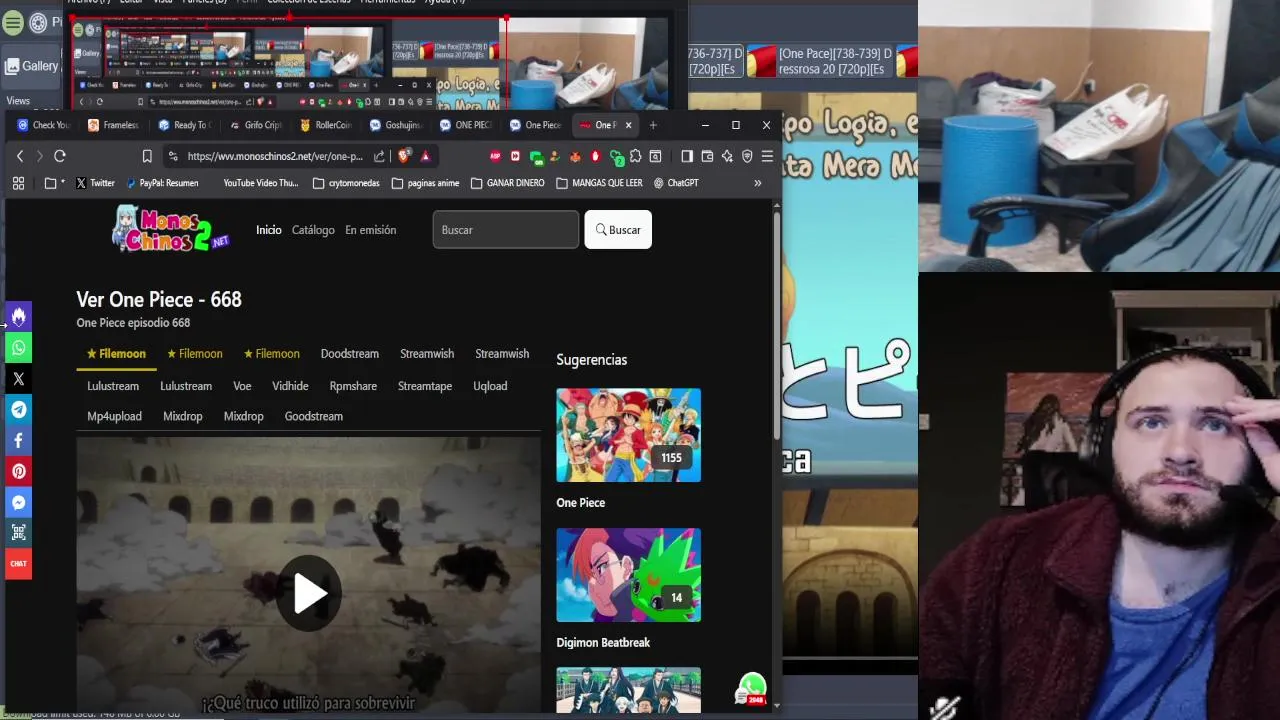
Task: Switch to the Frameless browser tab
Action: pos(114,125)
